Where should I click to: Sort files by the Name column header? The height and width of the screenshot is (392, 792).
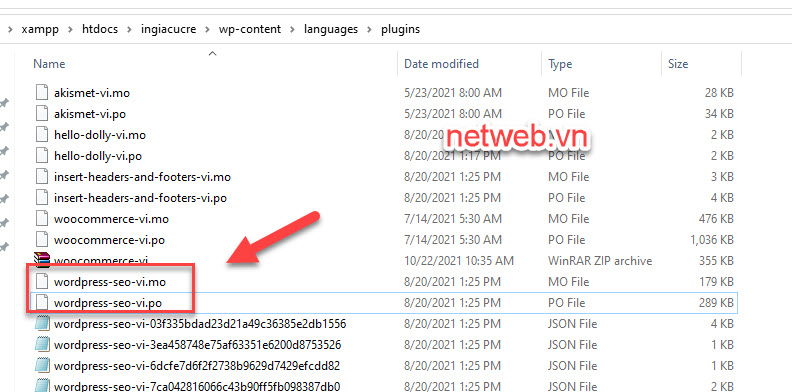49,64
